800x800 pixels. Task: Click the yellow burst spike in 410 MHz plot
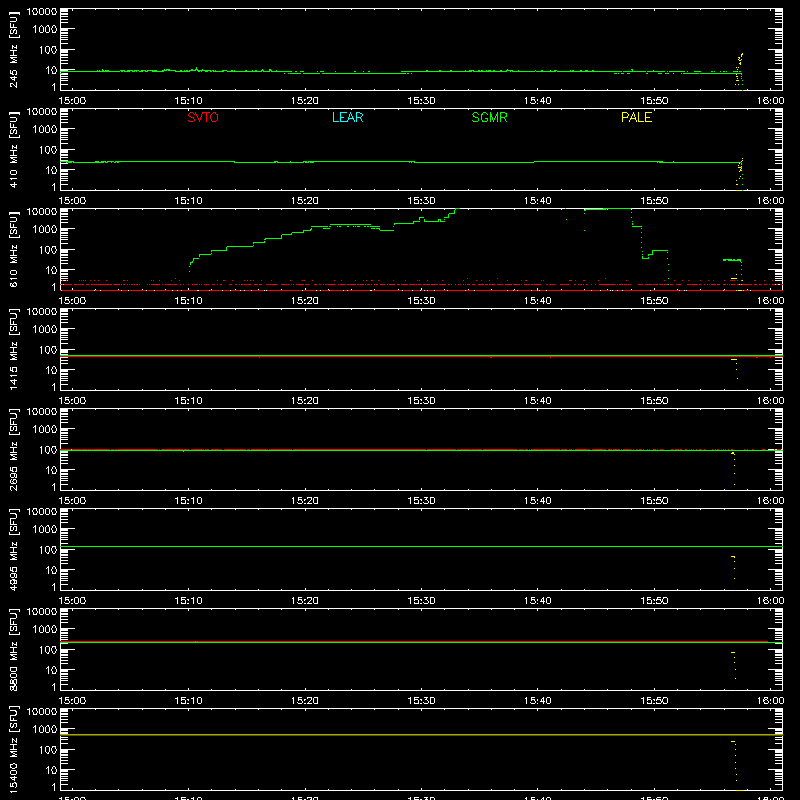[740, 173]
